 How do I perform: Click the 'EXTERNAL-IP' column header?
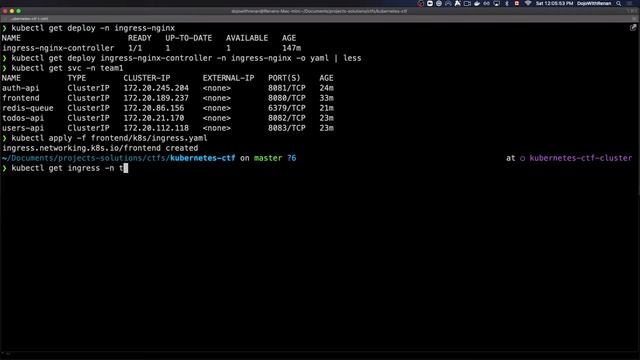tap(228, 78)
